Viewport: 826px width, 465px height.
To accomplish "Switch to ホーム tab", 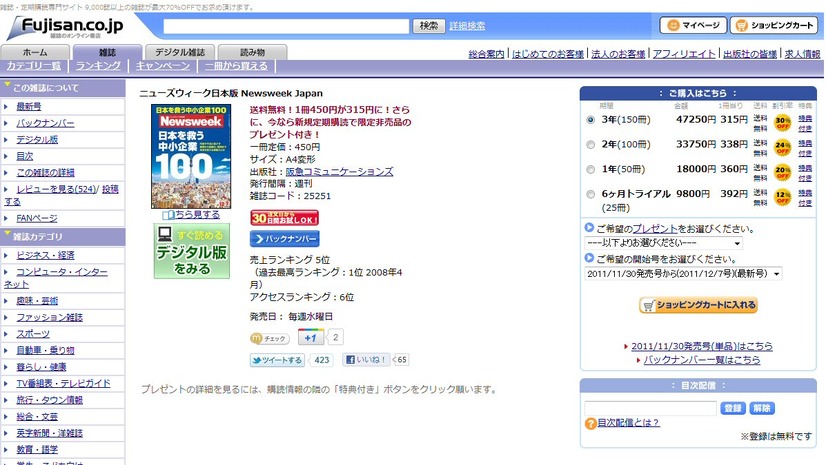I will point(35,52).
